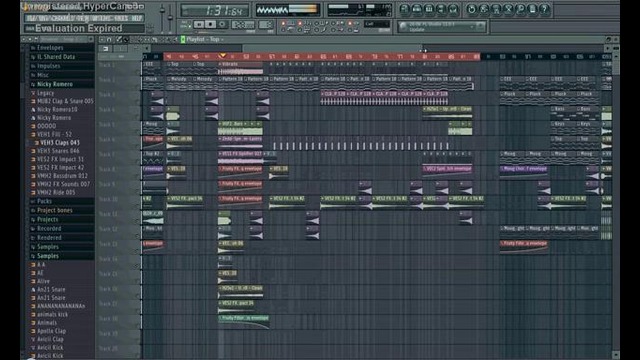Click the orange playhead marker on timeline
640x360 pixels.
222,55
